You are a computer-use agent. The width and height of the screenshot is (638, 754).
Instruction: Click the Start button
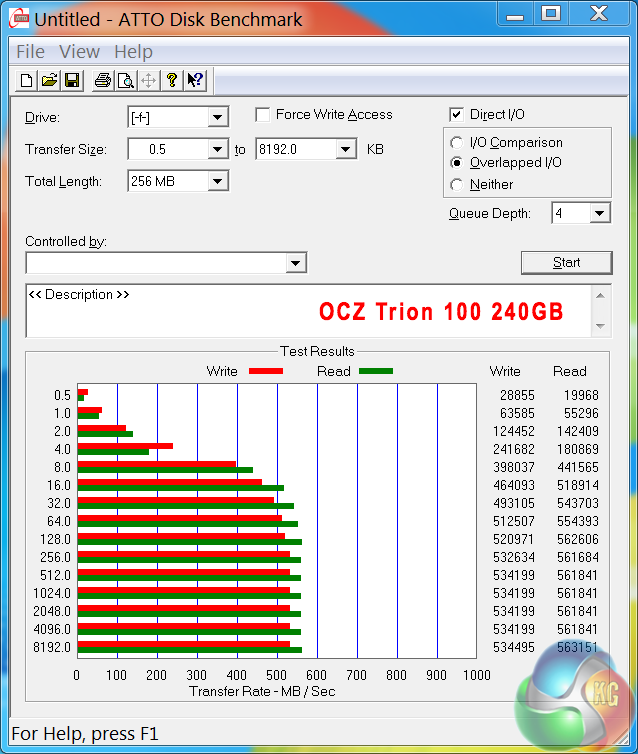[566, 263]
